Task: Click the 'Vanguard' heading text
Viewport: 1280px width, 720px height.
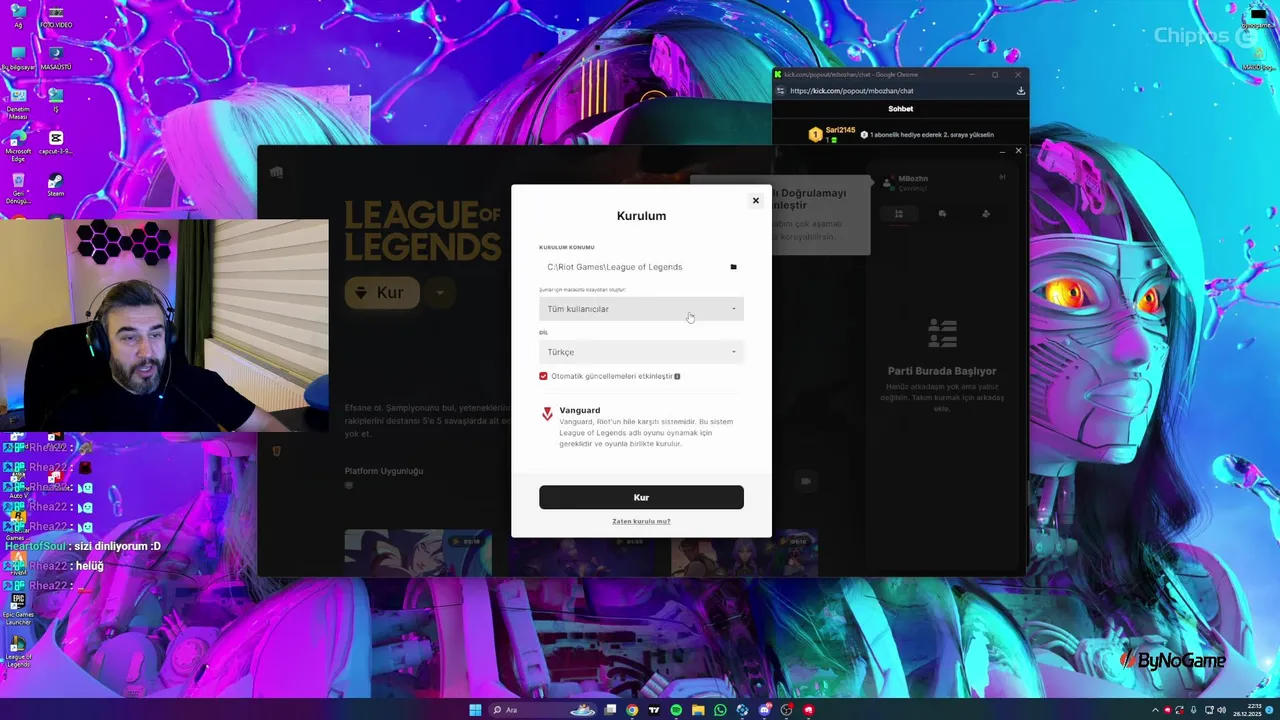Action: coord(580,410)
